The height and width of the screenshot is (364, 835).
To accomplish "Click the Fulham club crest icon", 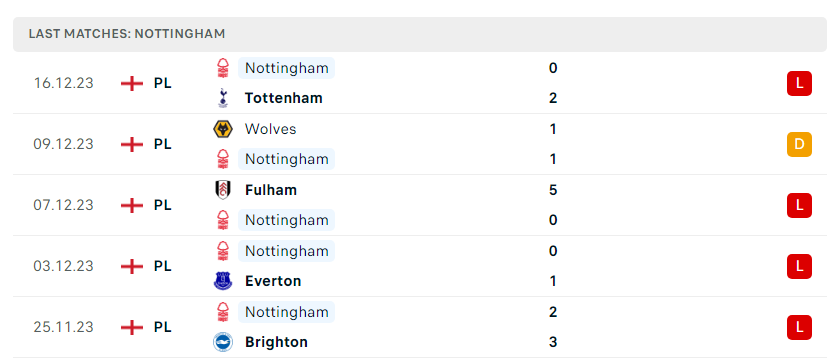I will 223,190.
